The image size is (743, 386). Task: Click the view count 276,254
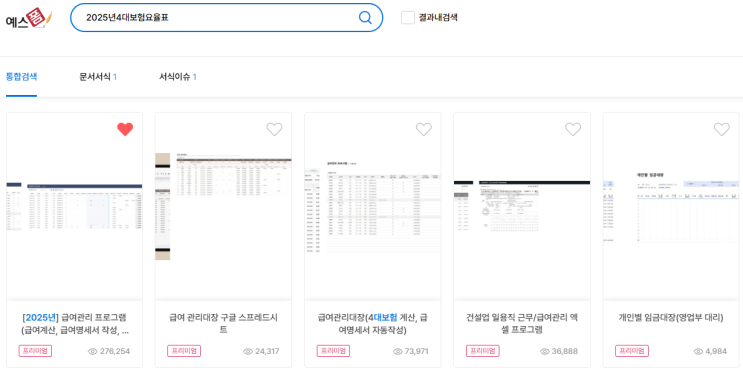coord(115,351)
